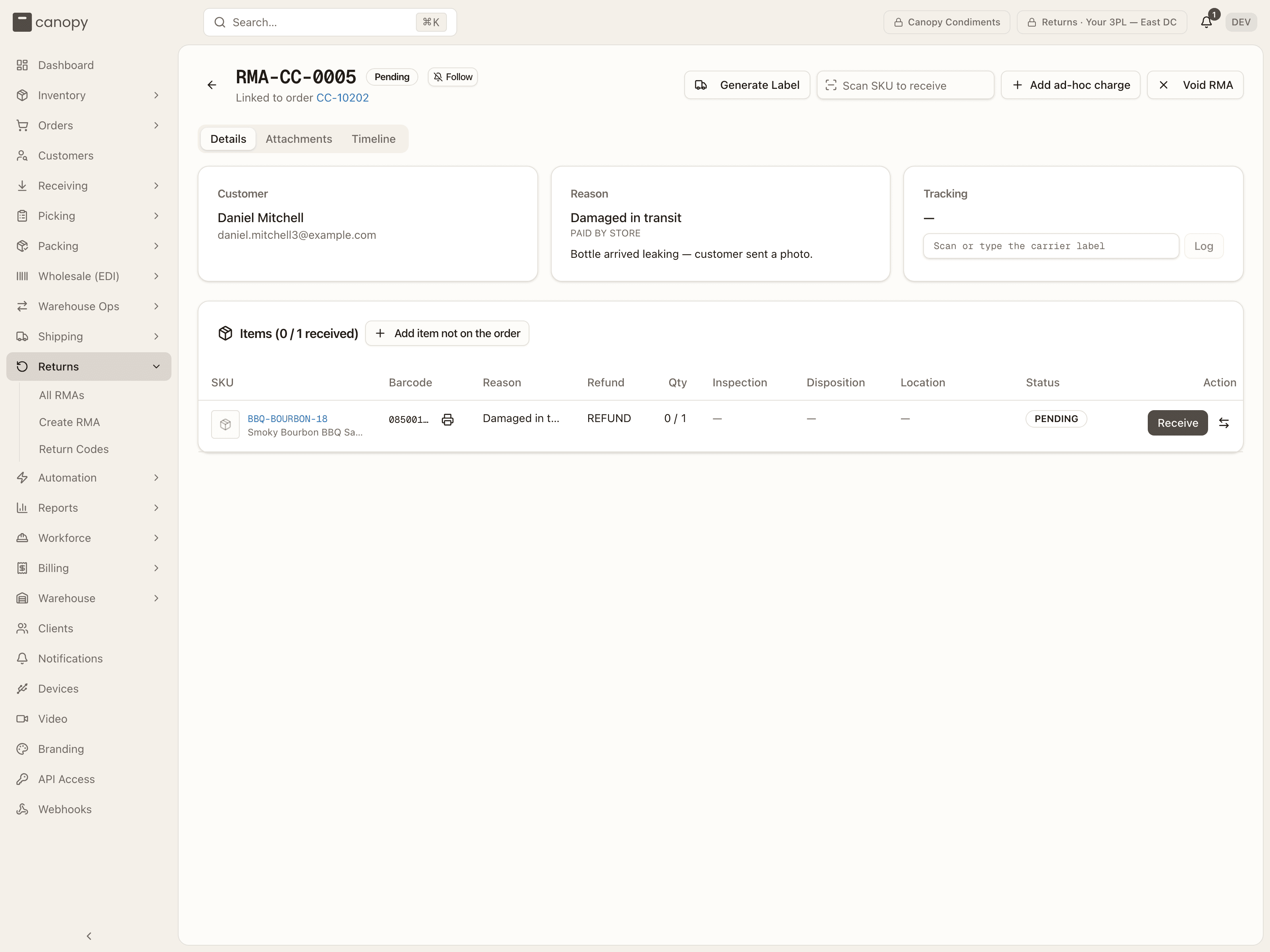This screenshot has width=1270, height=952.
Task: Open All RMAs submenu item
Action: point(62,395)
